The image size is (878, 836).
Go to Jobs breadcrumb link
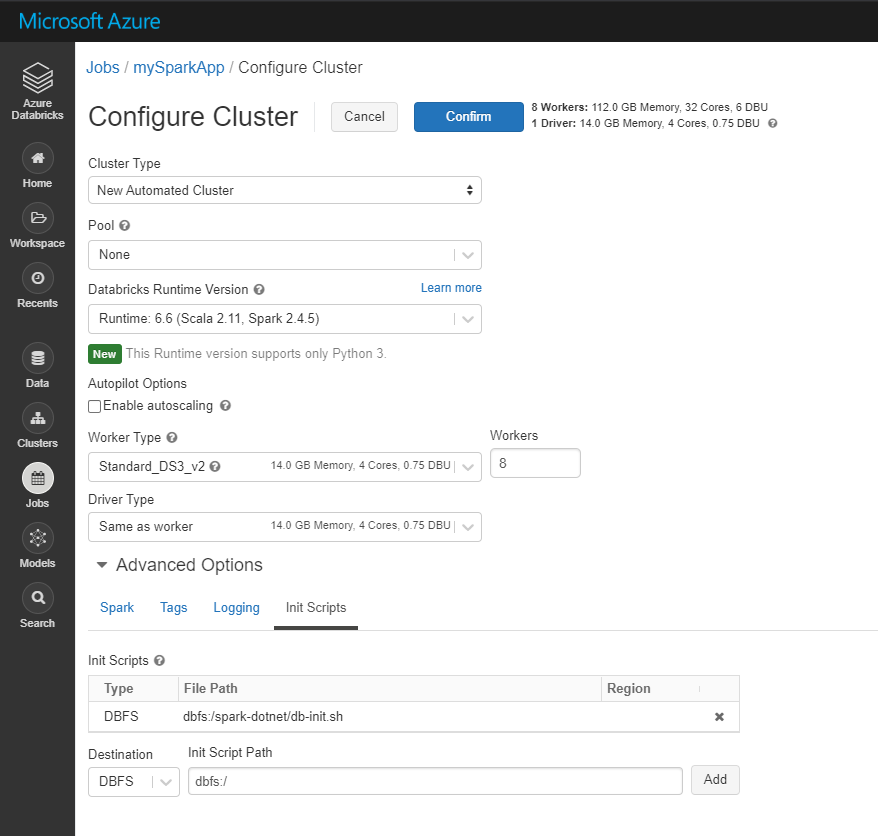102,67
